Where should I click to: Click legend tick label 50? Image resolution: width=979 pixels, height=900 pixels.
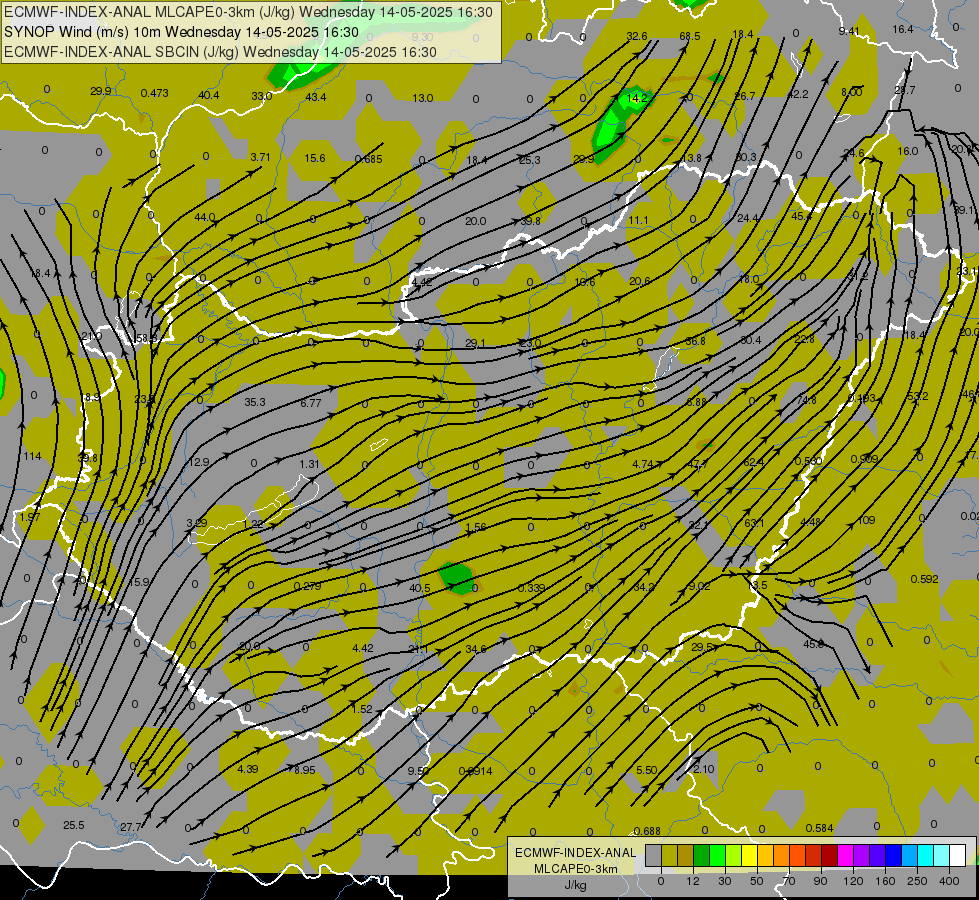(x=757, y=881)
